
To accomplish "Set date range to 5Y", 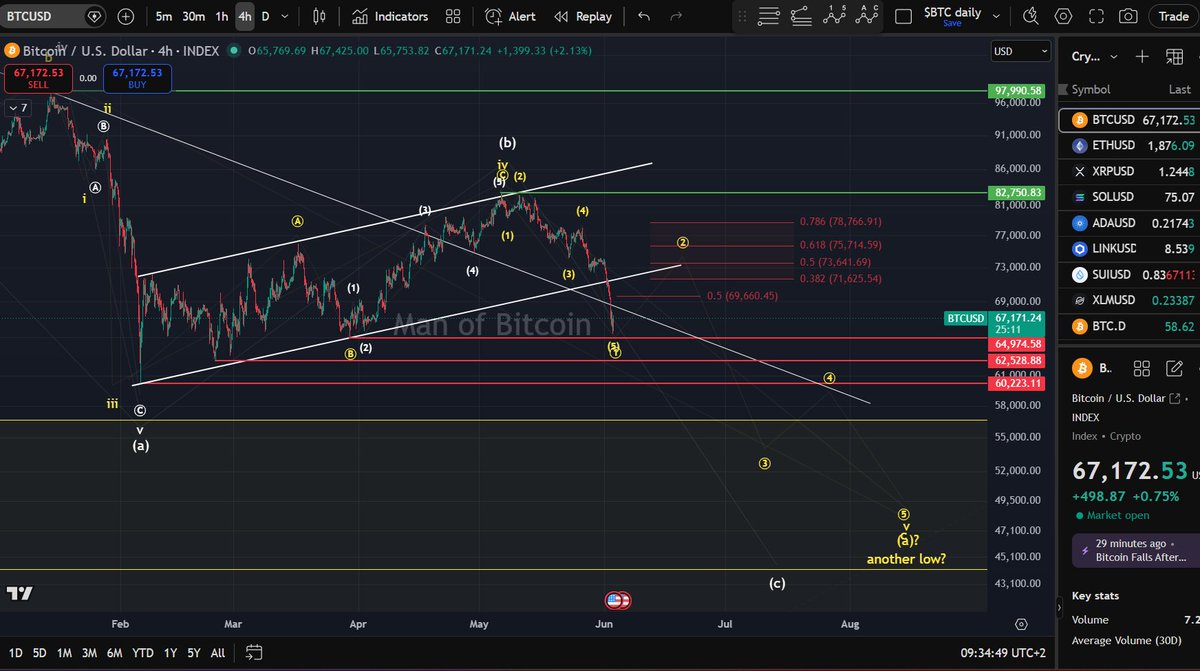I will [192, 653].
